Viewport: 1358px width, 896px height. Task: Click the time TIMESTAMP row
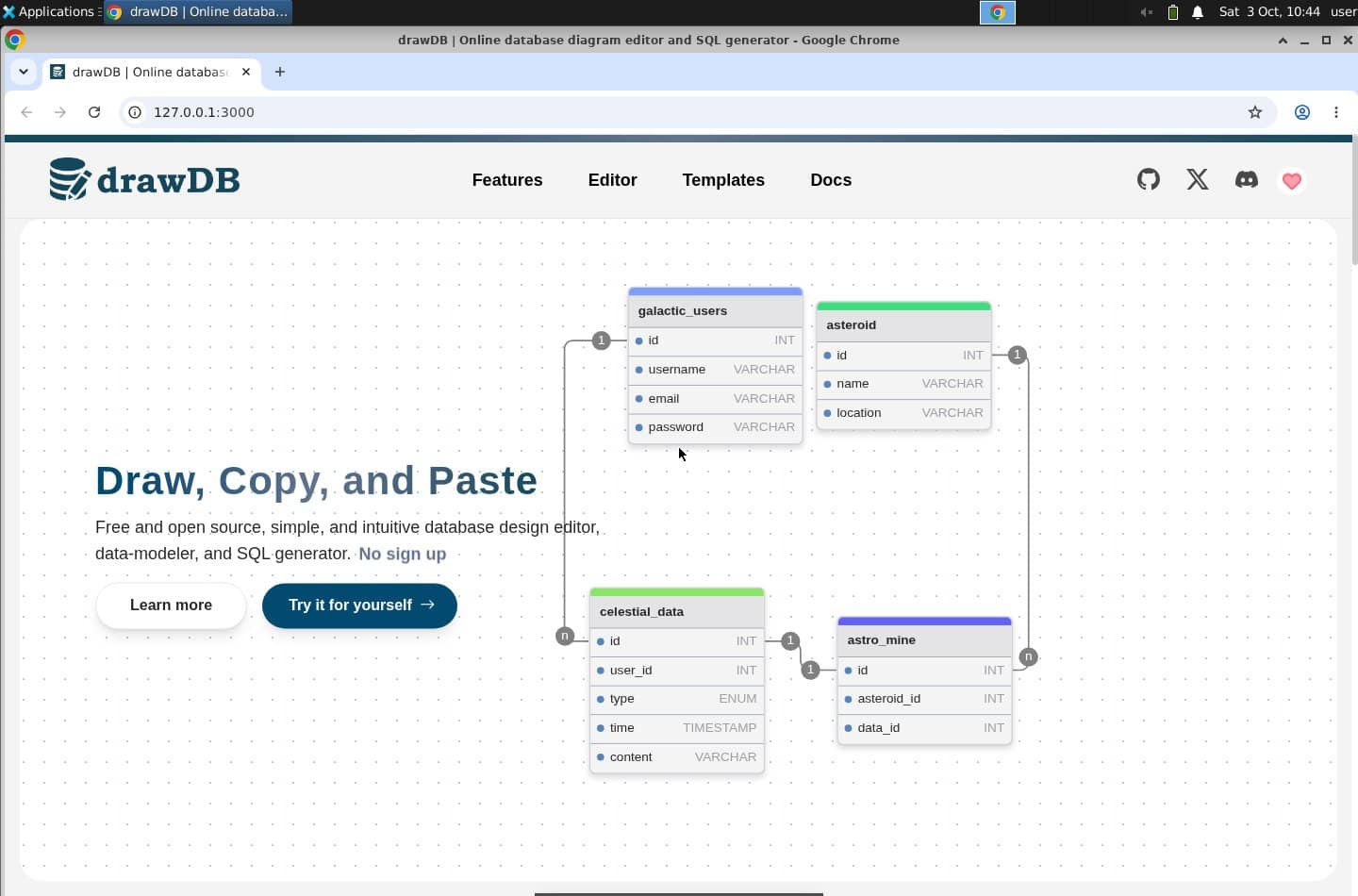[677, 728]
